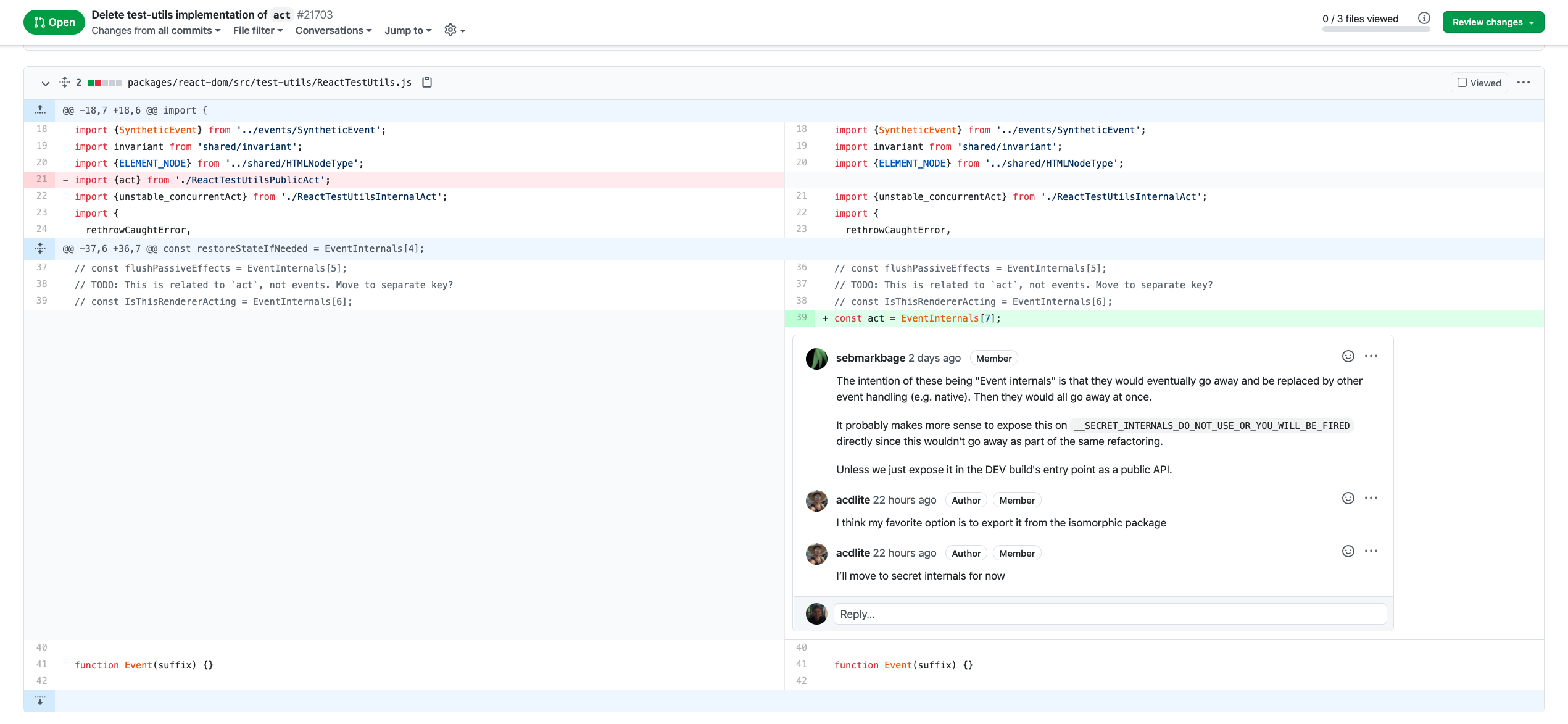Open options menu on sebmarkbage's comment
This screenshot has width=1568, height=724.
(x=1371, y=356)
